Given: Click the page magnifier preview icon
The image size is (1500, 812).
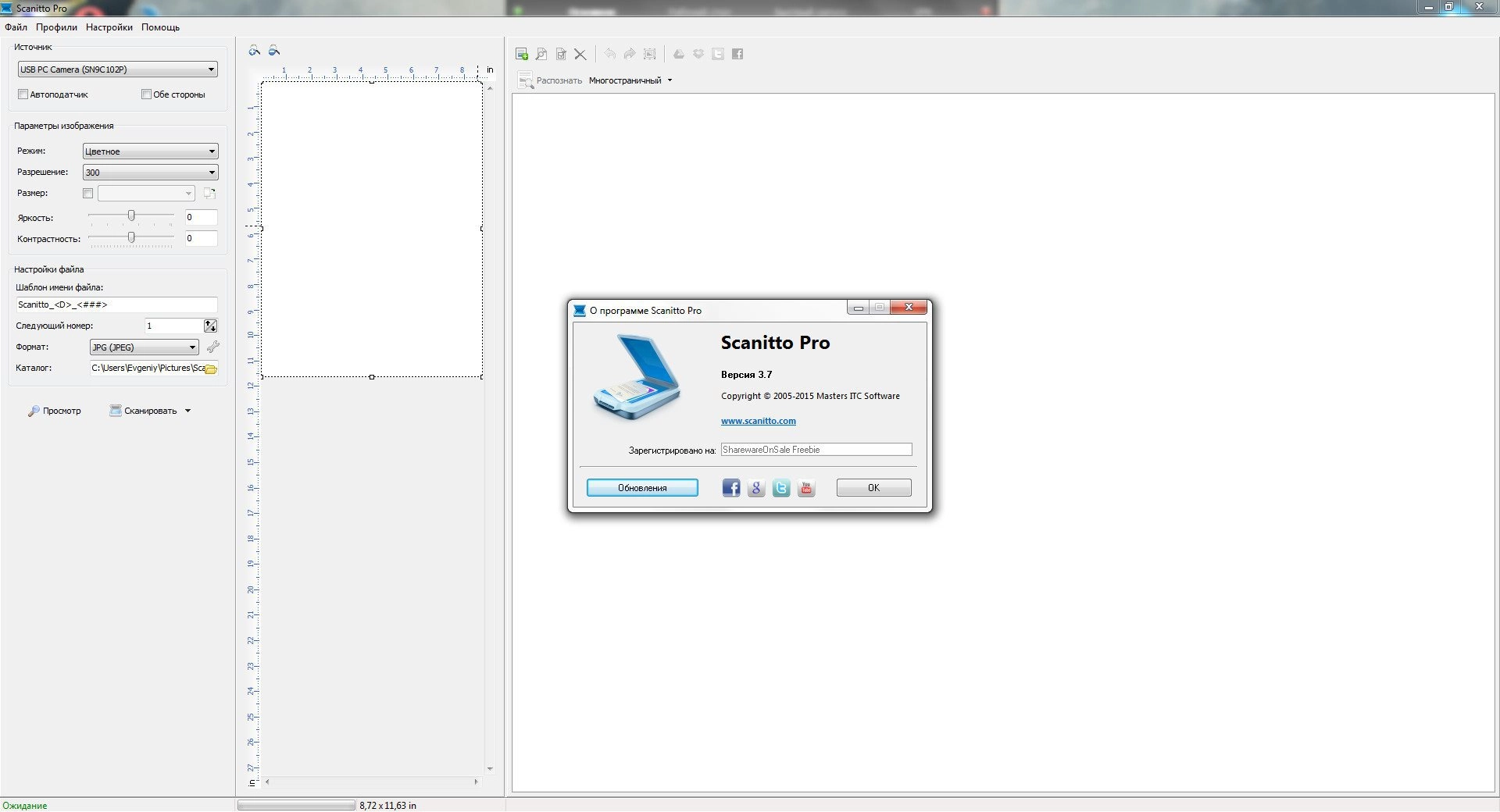Looking at the screenshot, I should click(x=541, y=54).
